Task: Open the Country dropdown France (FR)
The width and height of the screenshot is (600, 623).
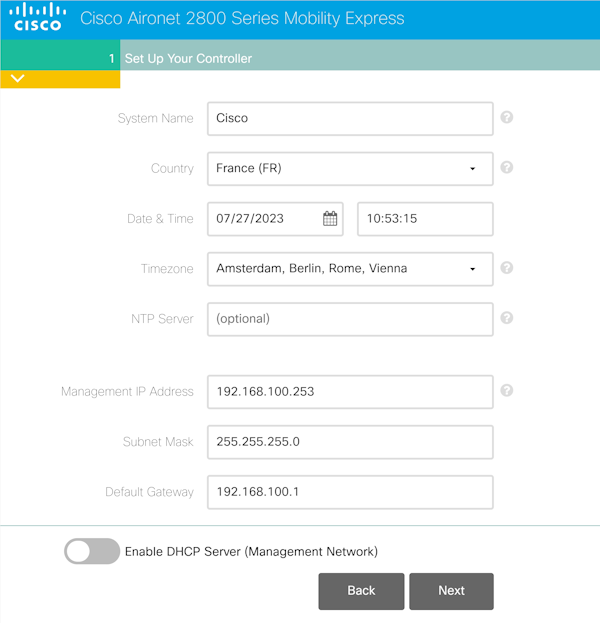Action: [x=350, y=168]
